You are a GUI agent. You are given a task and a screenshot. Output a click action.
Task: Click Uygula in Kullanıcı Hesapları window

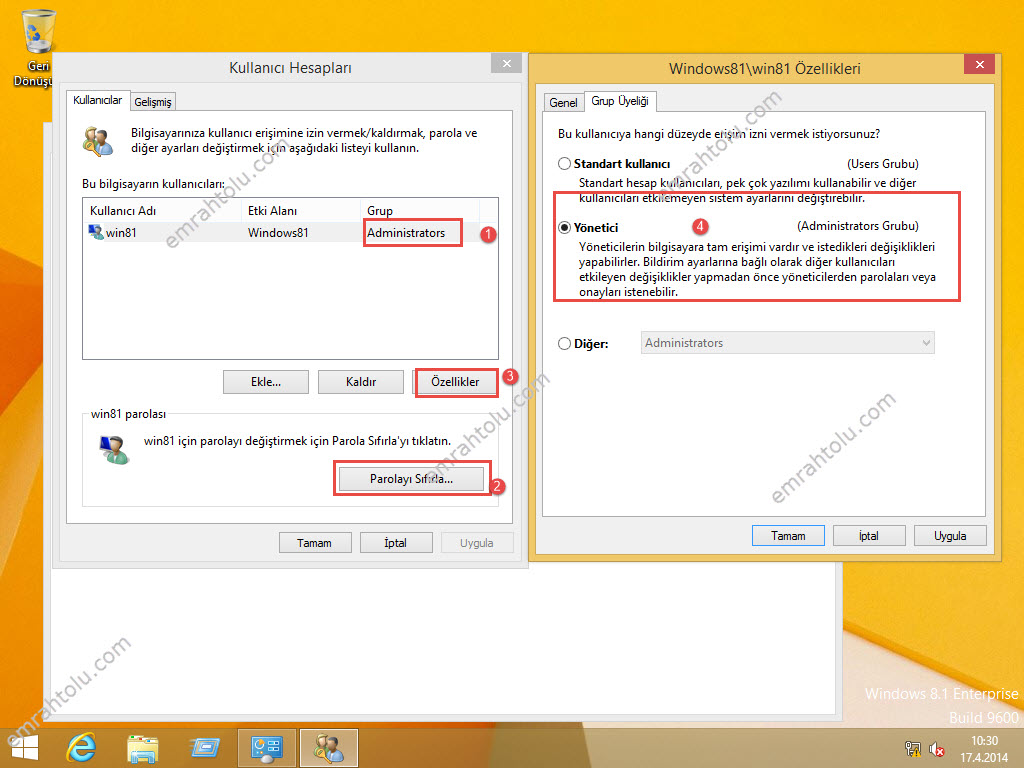pyautogui.click(x=477, y=543)
